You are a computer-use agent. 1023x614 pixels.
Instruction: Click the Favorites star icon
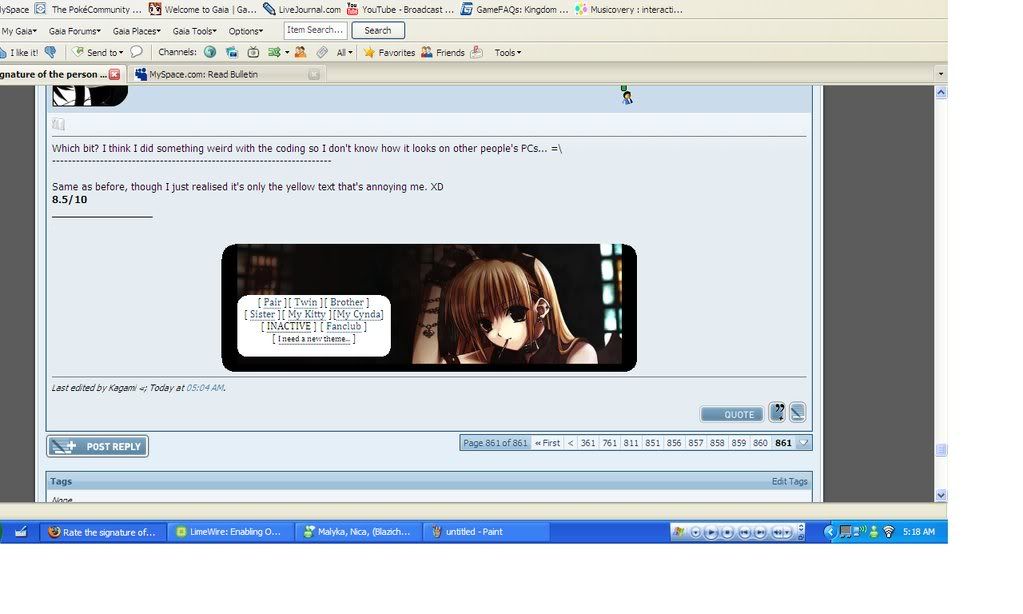369,52
